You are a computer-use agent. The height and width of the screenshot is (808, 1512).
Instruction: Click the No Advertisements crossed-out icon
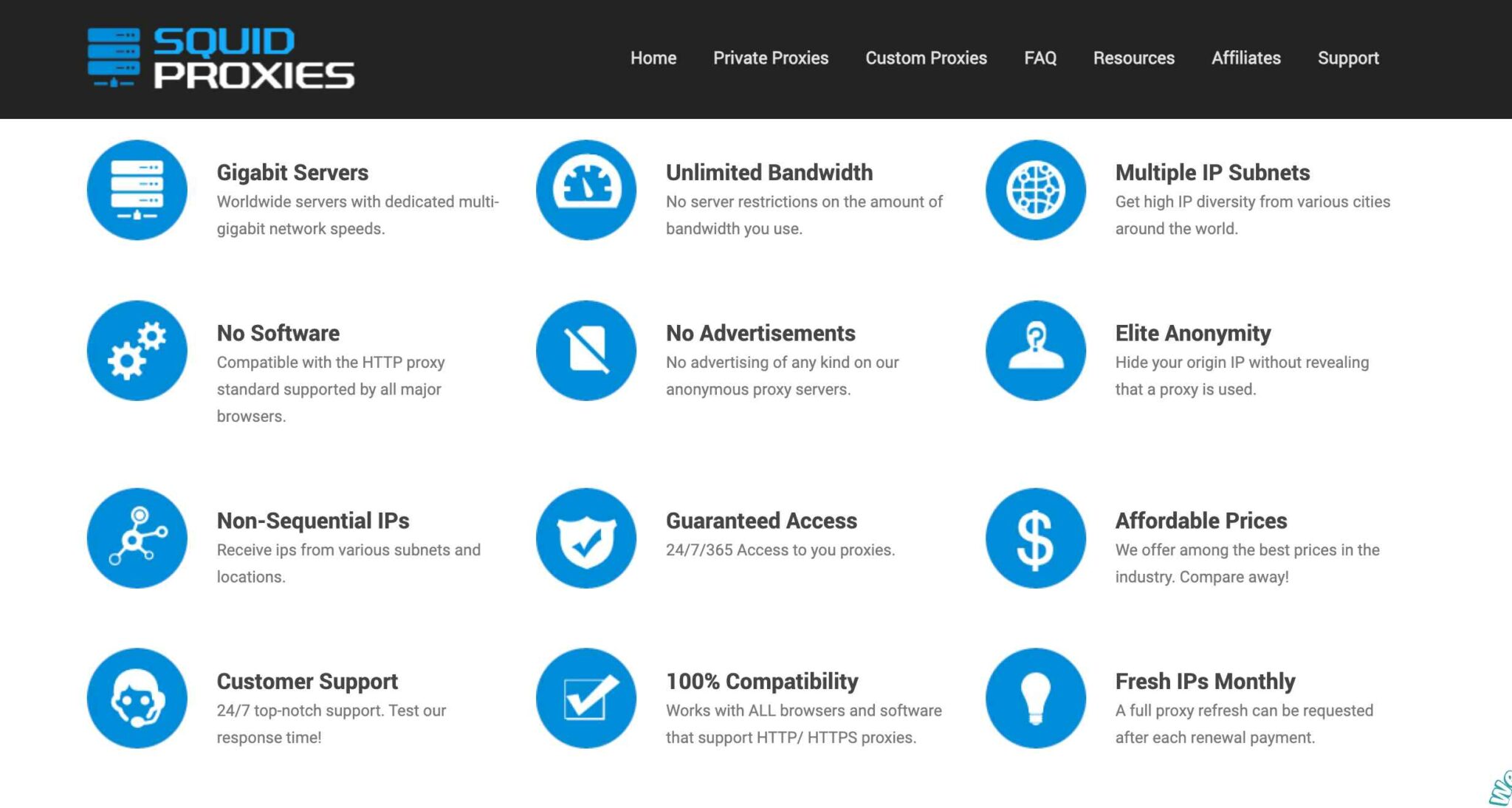coord(585,350)
